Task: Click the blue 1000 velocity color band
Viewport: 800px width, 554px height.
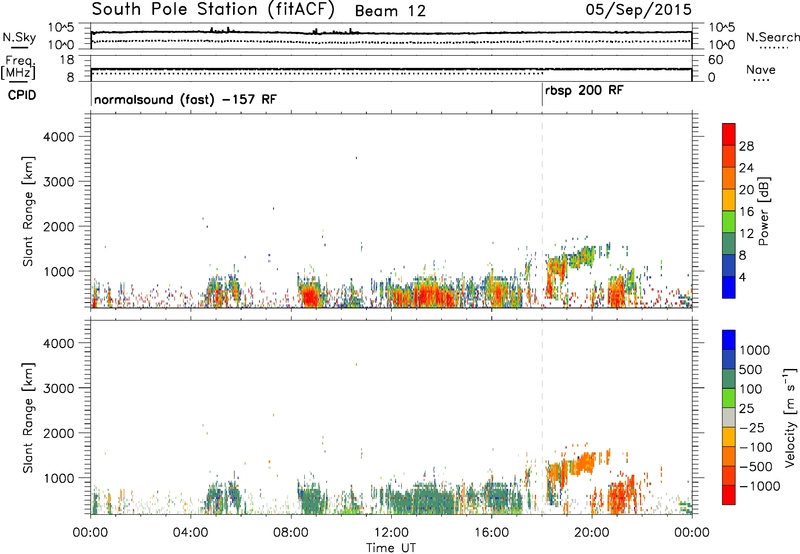Action: (x=729, y=340)
